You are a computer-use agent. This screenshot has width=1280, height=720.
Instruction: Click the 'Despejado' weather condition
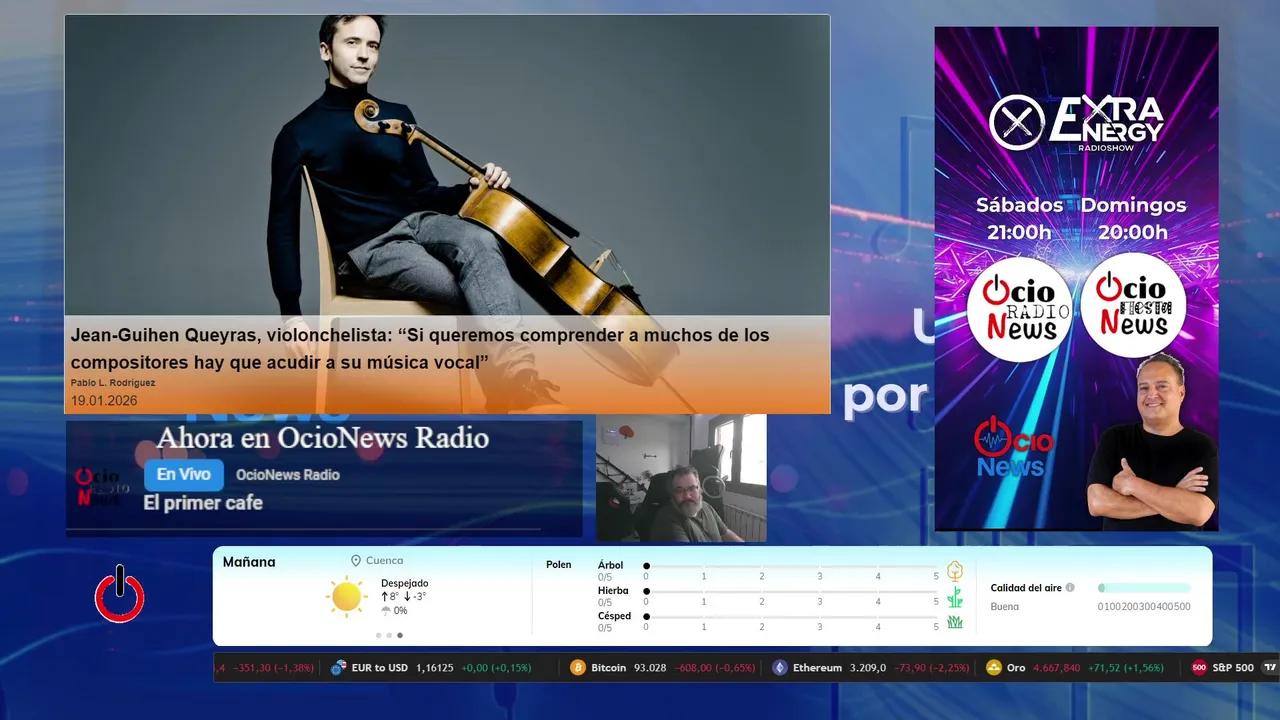(x=404, y=583)
